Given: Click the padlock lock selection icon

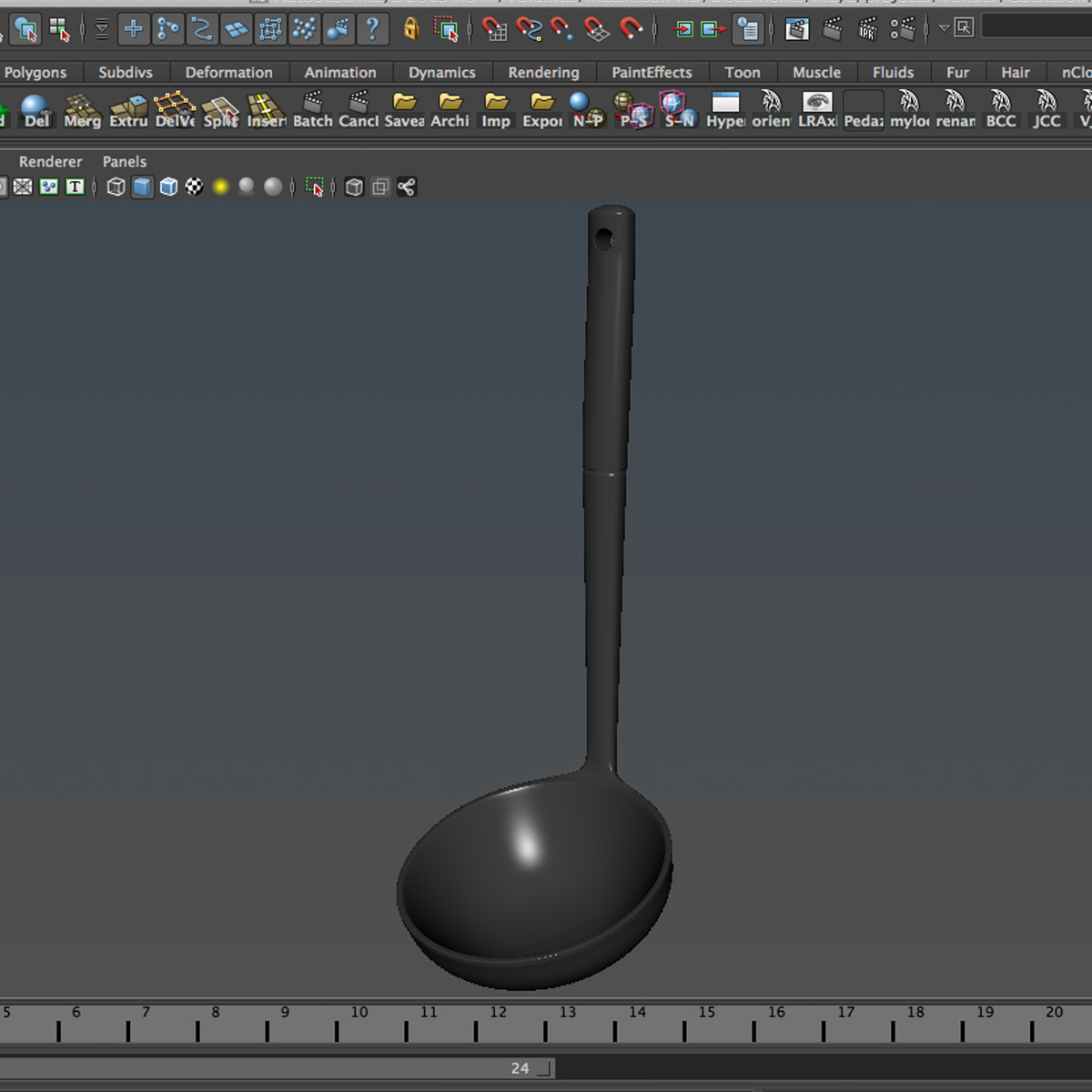Looking at the screenshot, I should pyautogui.click(x=411, y=29).
